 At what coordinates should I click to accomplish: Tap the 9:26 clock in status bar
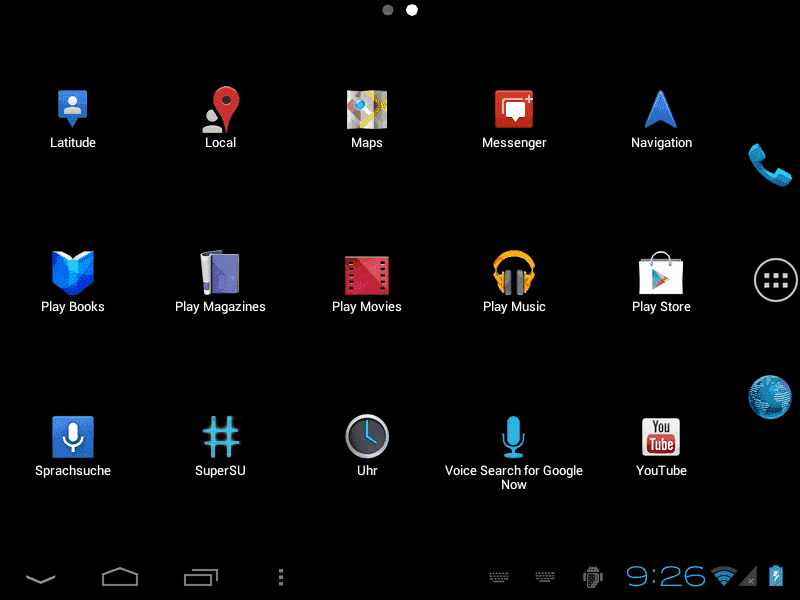tap(666, 577)
